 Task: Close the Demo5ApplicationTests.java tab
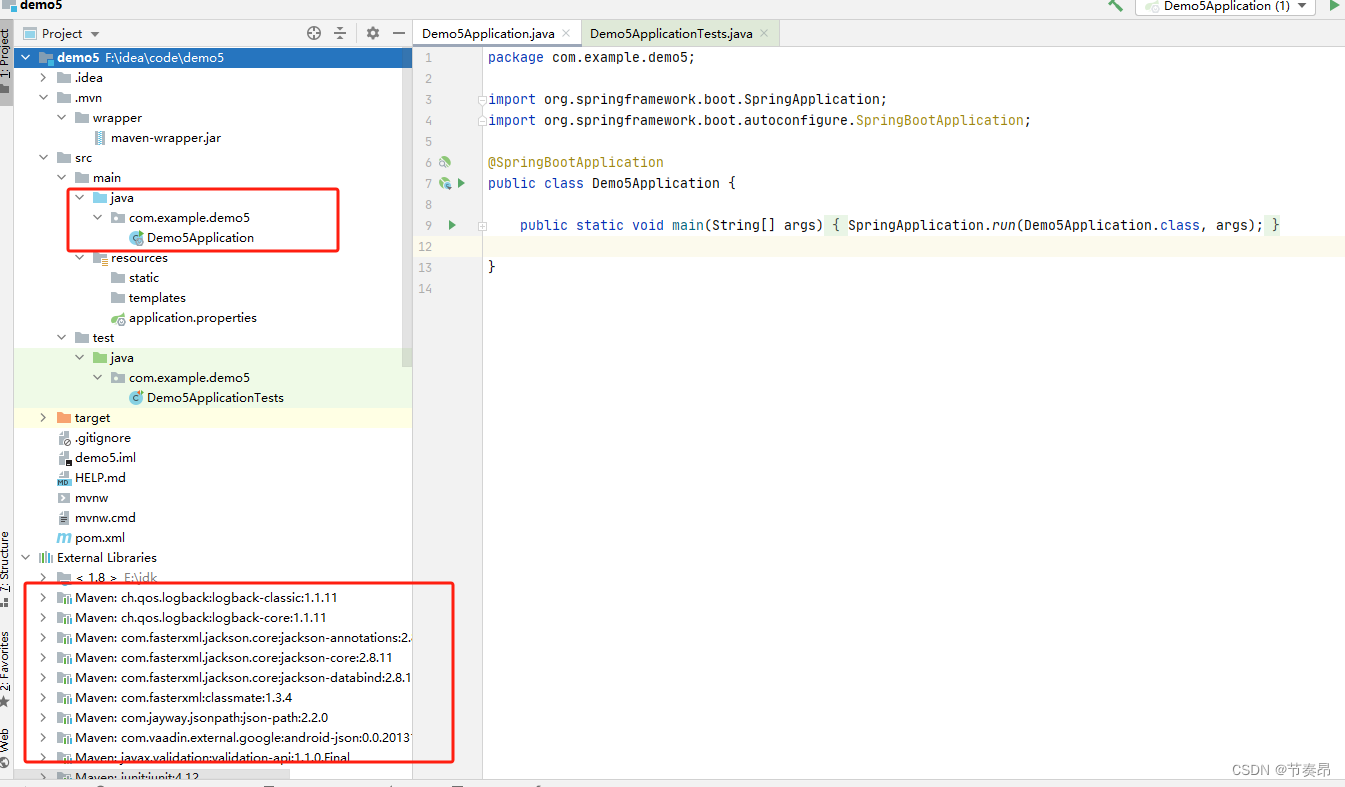[x=766, y=34]
